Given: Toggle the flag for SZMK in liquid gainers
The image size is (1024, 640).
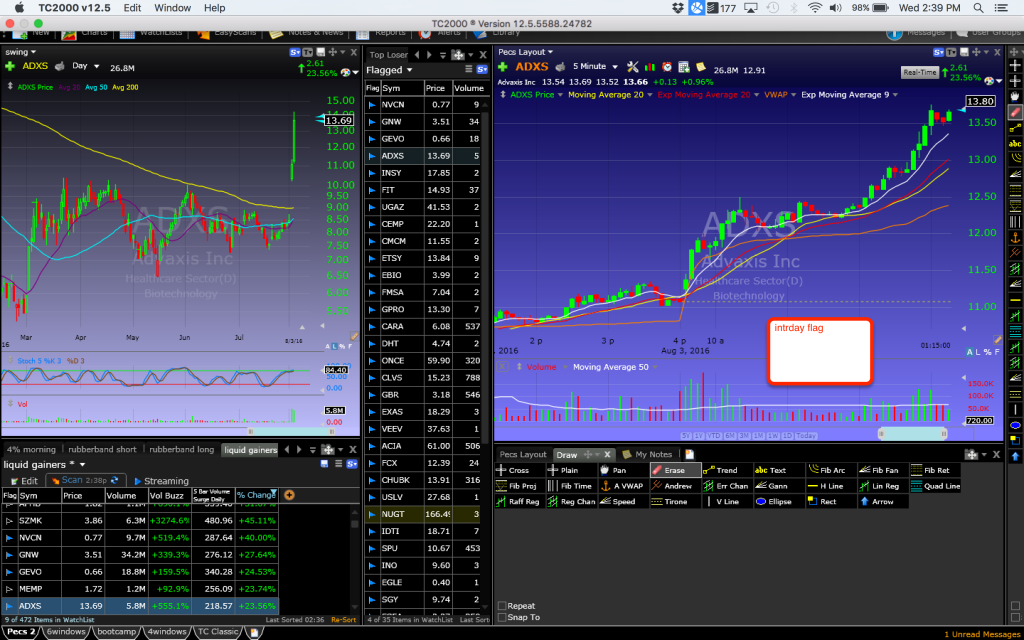Looking at the screenshot, I should click(x=9, y=521).
